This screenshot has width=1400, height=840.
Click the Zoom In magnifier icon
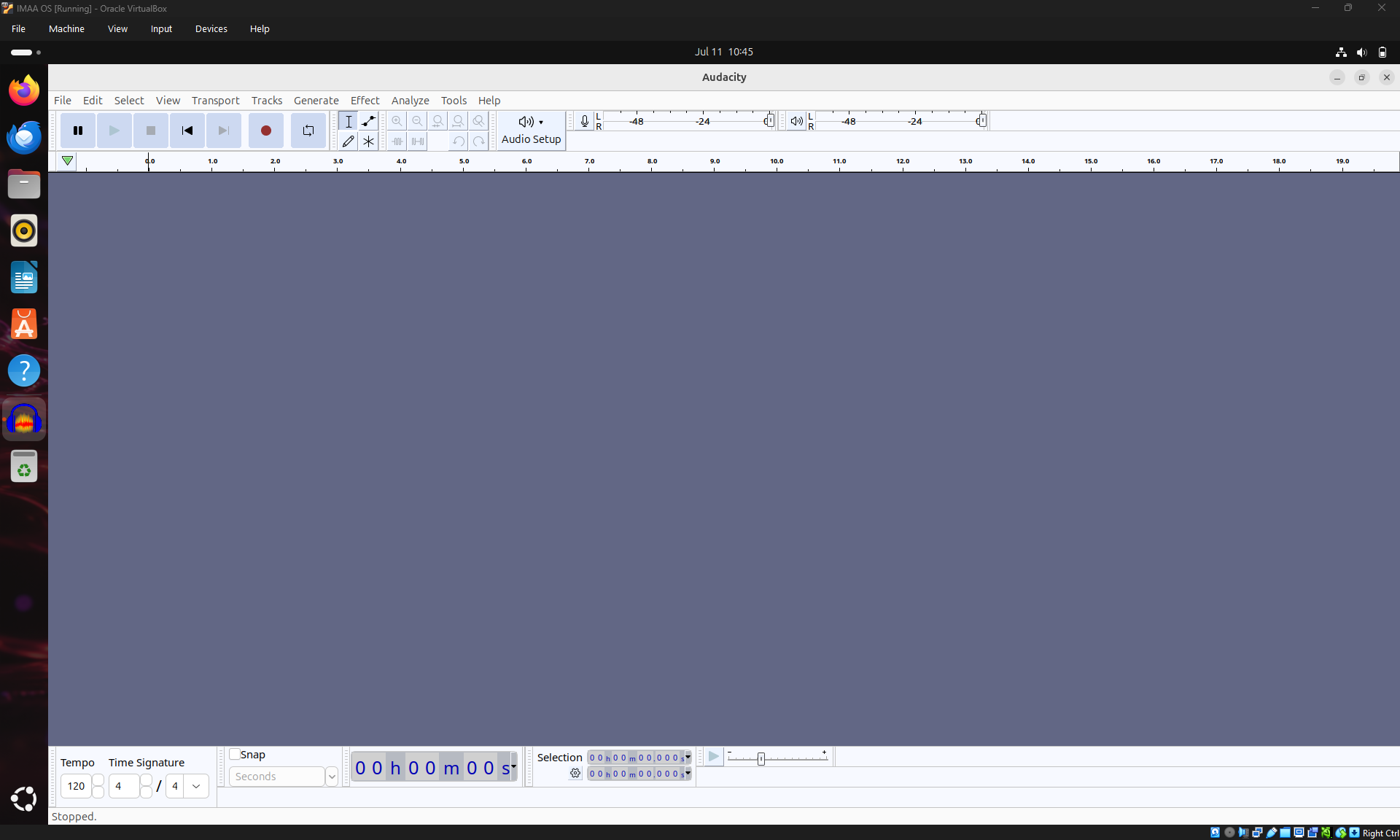click(397, 121)
